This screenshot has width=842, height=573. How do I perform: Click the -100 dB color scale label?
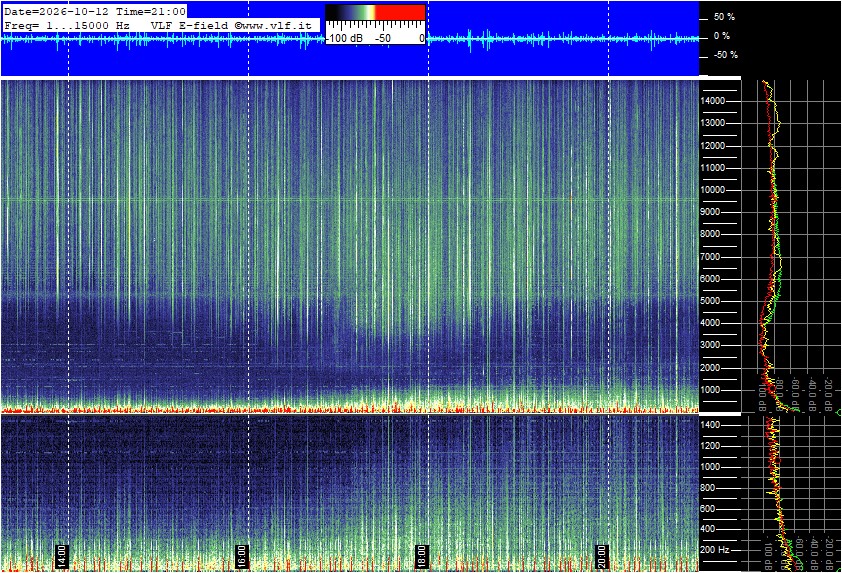[x=344, y=39]
